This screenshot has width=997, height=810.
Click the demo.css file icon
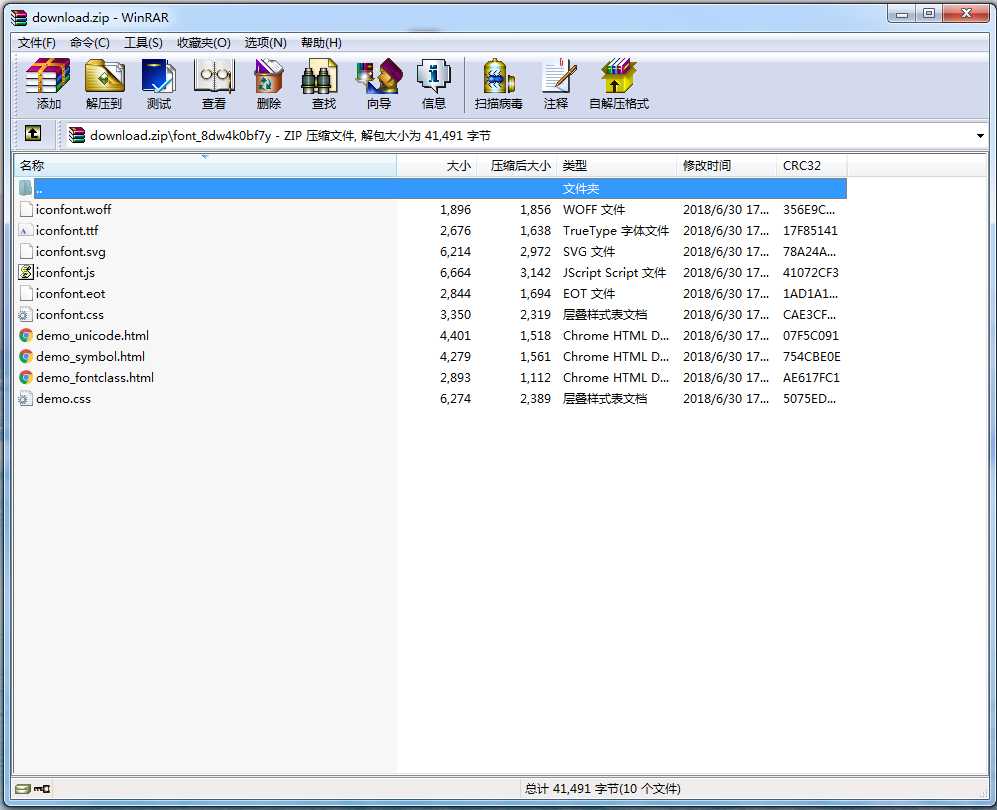pyautogui.click(x=25, y=398)
